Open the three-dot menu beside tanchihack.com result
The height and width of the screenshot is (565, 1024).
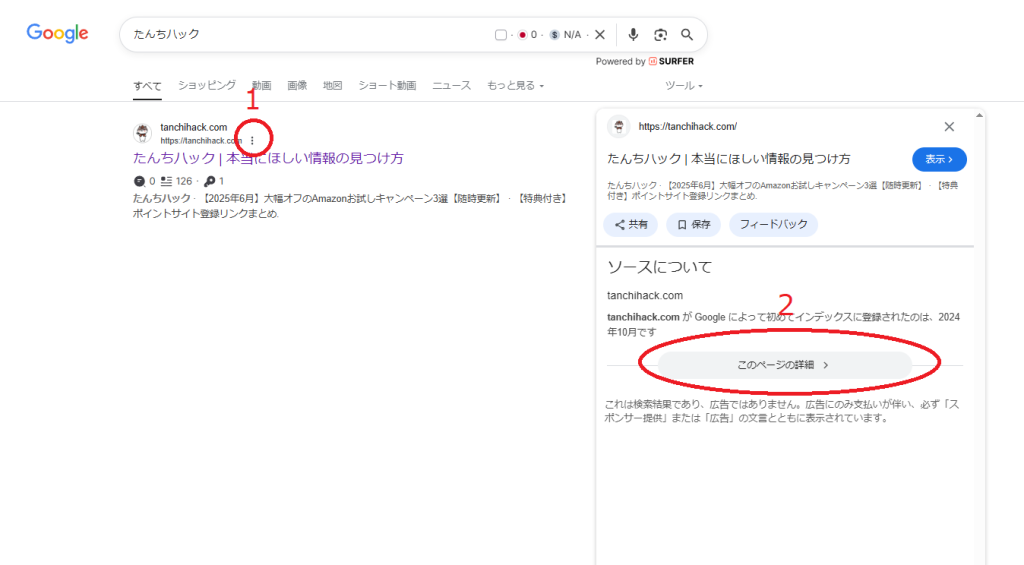(x=252, y=140)
